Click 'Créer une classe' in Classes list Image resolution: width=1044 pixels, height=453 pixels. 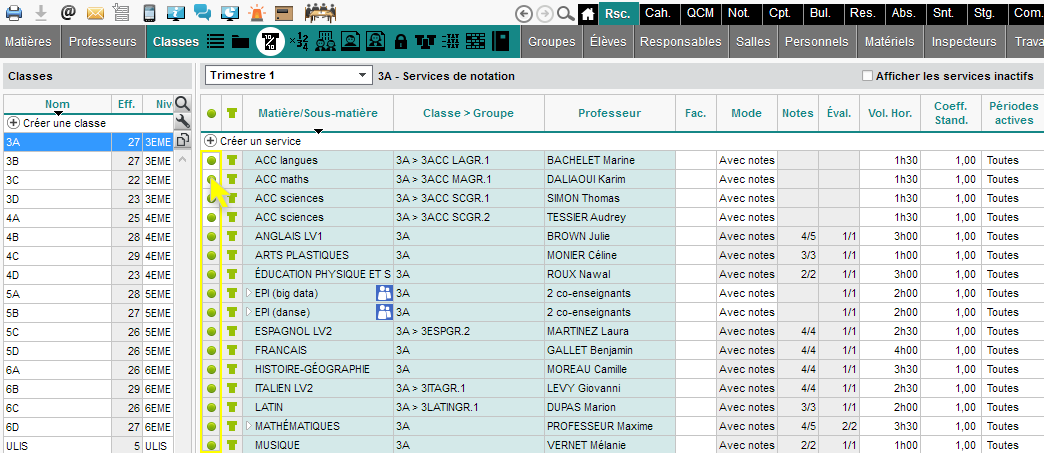pyautogui.click(x=62, y=123)
